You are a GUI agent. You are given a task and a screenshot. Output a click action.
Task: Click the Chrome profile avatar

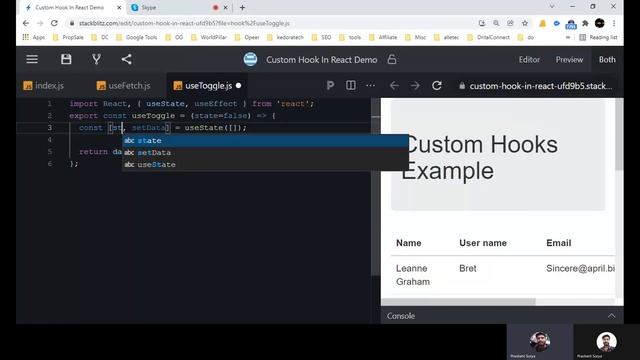pyautogui.click(x=600, y=23)
